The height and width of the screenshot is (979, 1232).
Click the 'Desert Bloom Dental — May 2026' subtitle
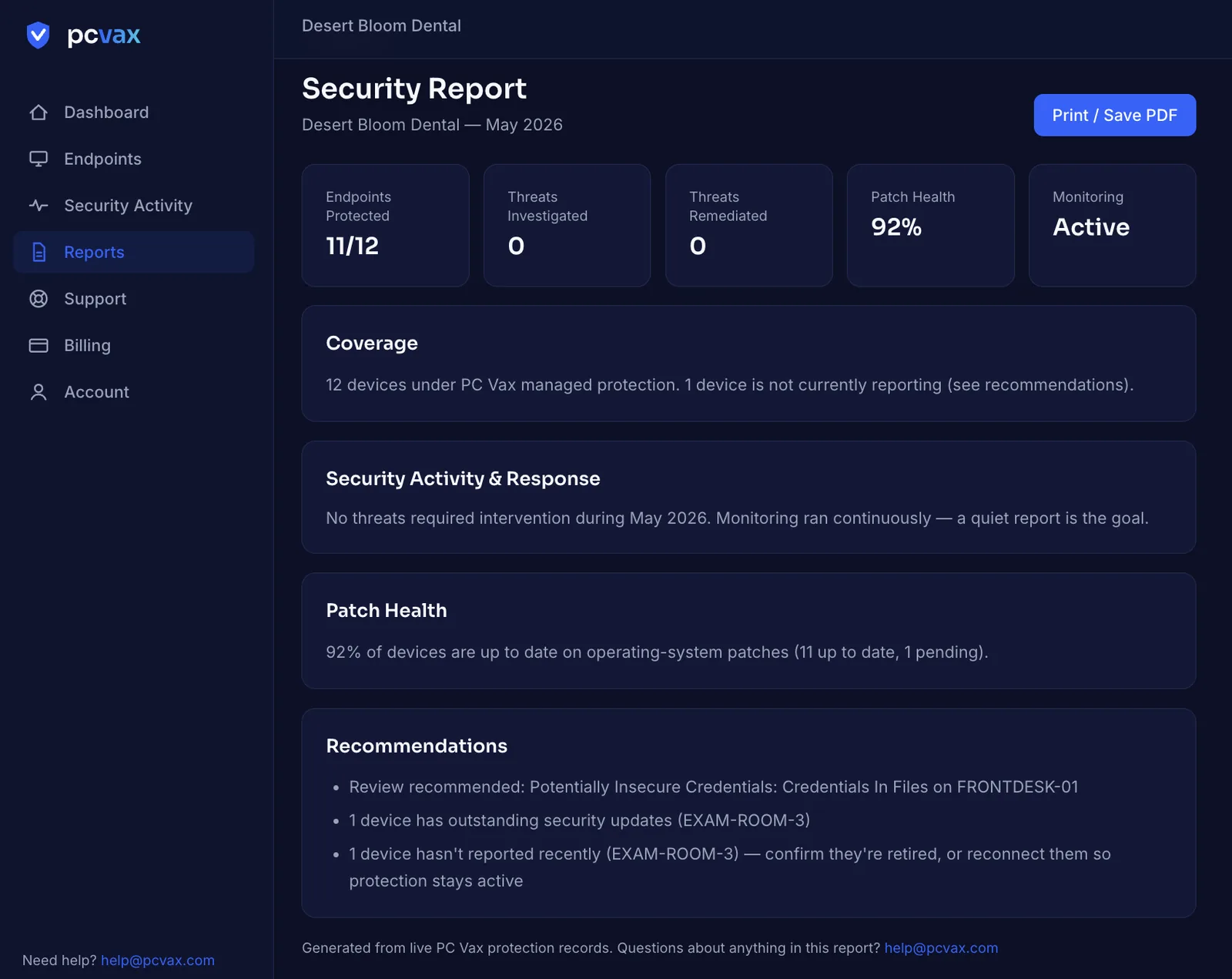click(x=432, y=125)
